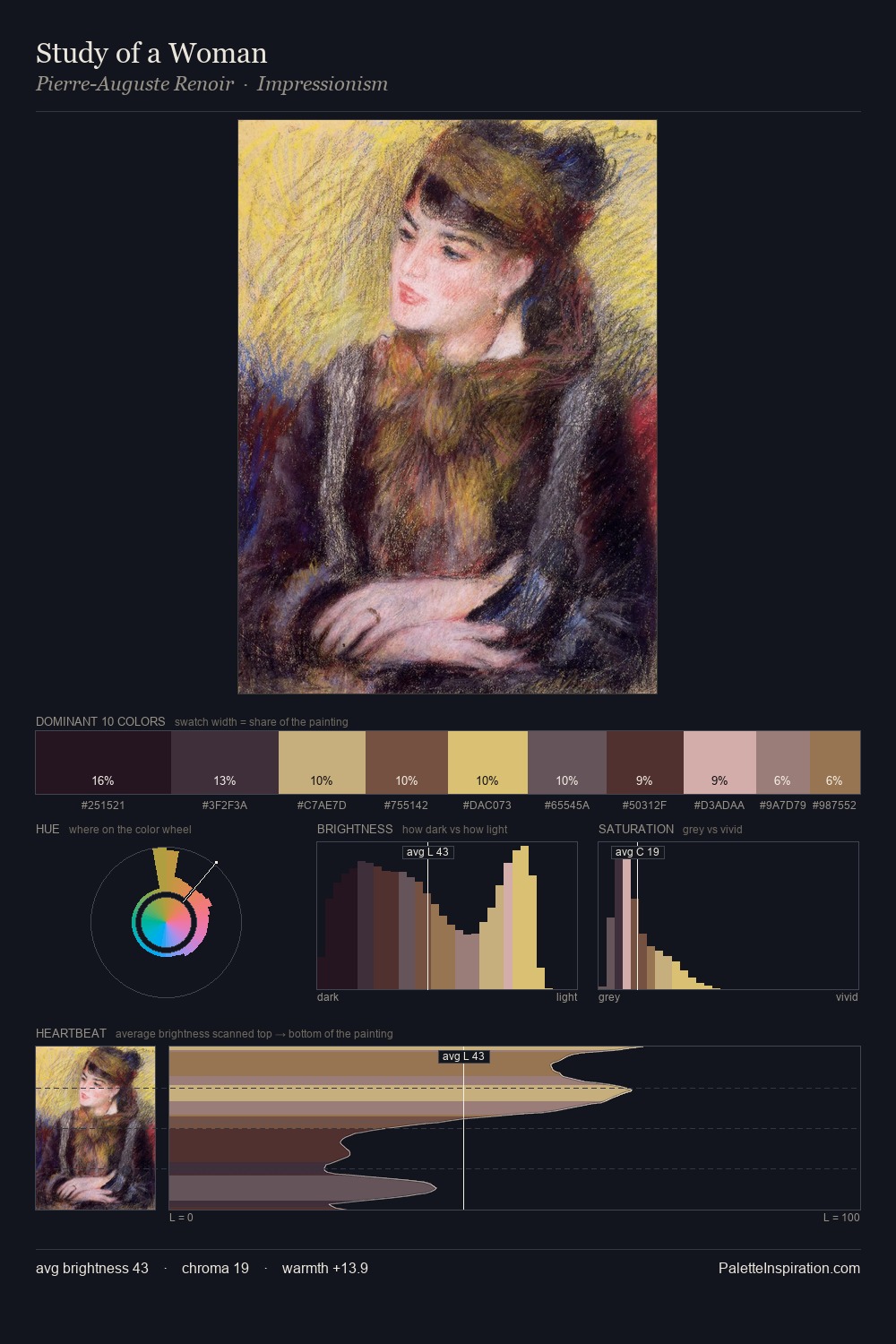Click the small painting thumbnail beside heartbeat chart
Viewport: 896px width, 1344px height.
pyautogui.click(x=95, y=1128)
